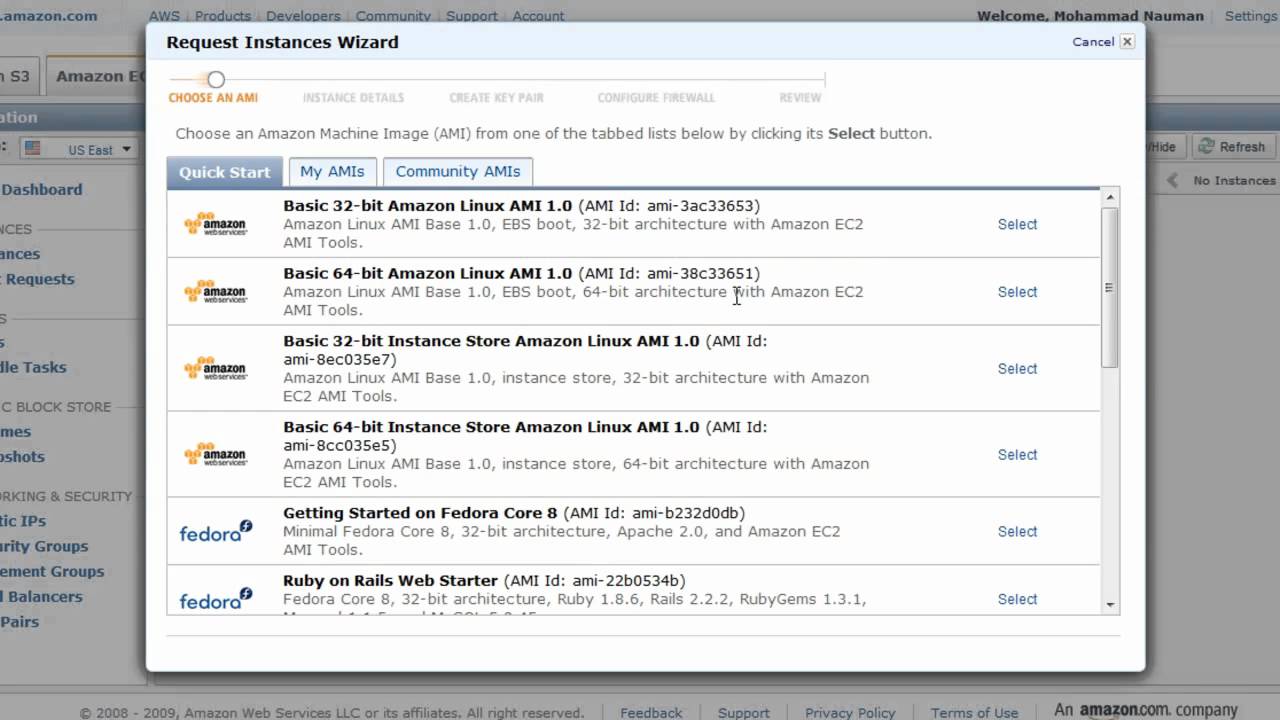This screenshot has width=1280, height=720.
Task: Click the AMI list scrollbar thumb
Action: [1110, 287]
